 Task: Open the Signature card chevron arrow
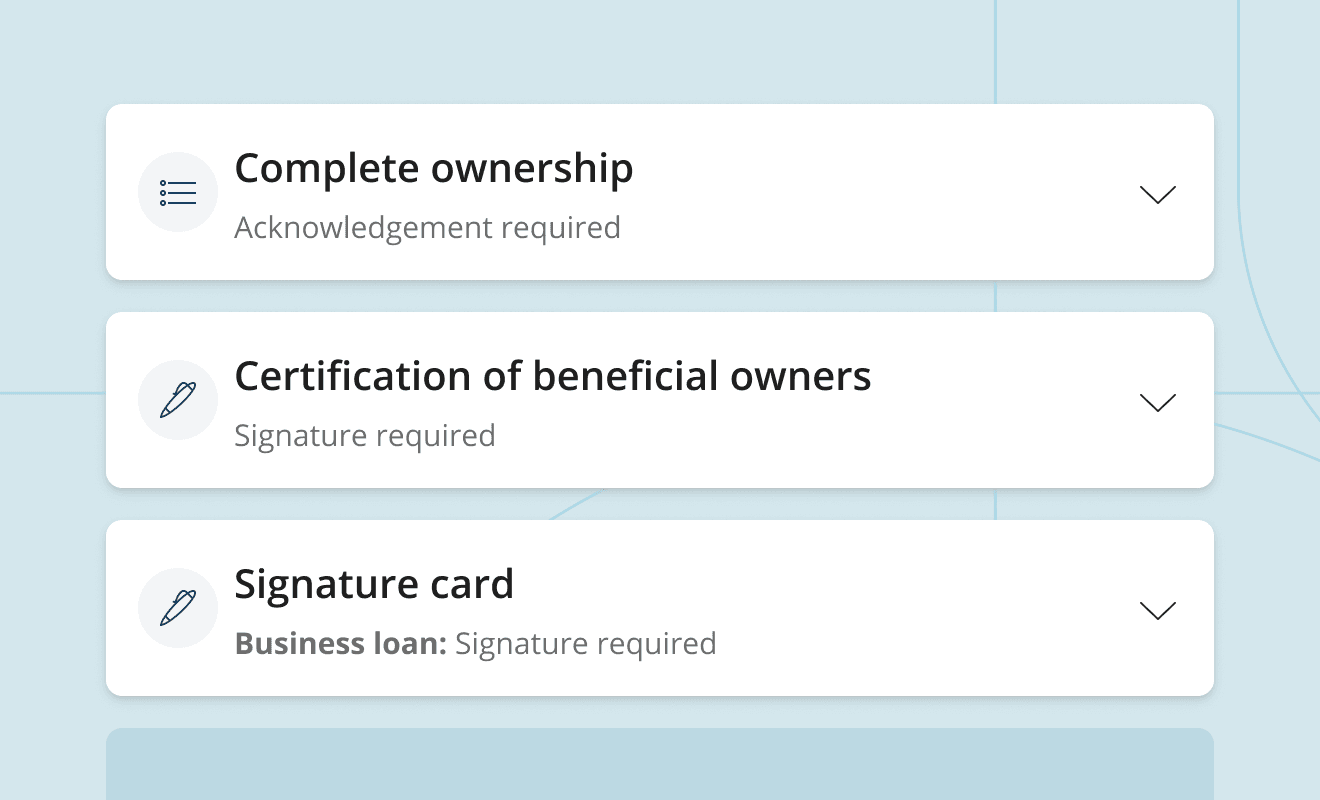click(x=1157, y=610)
